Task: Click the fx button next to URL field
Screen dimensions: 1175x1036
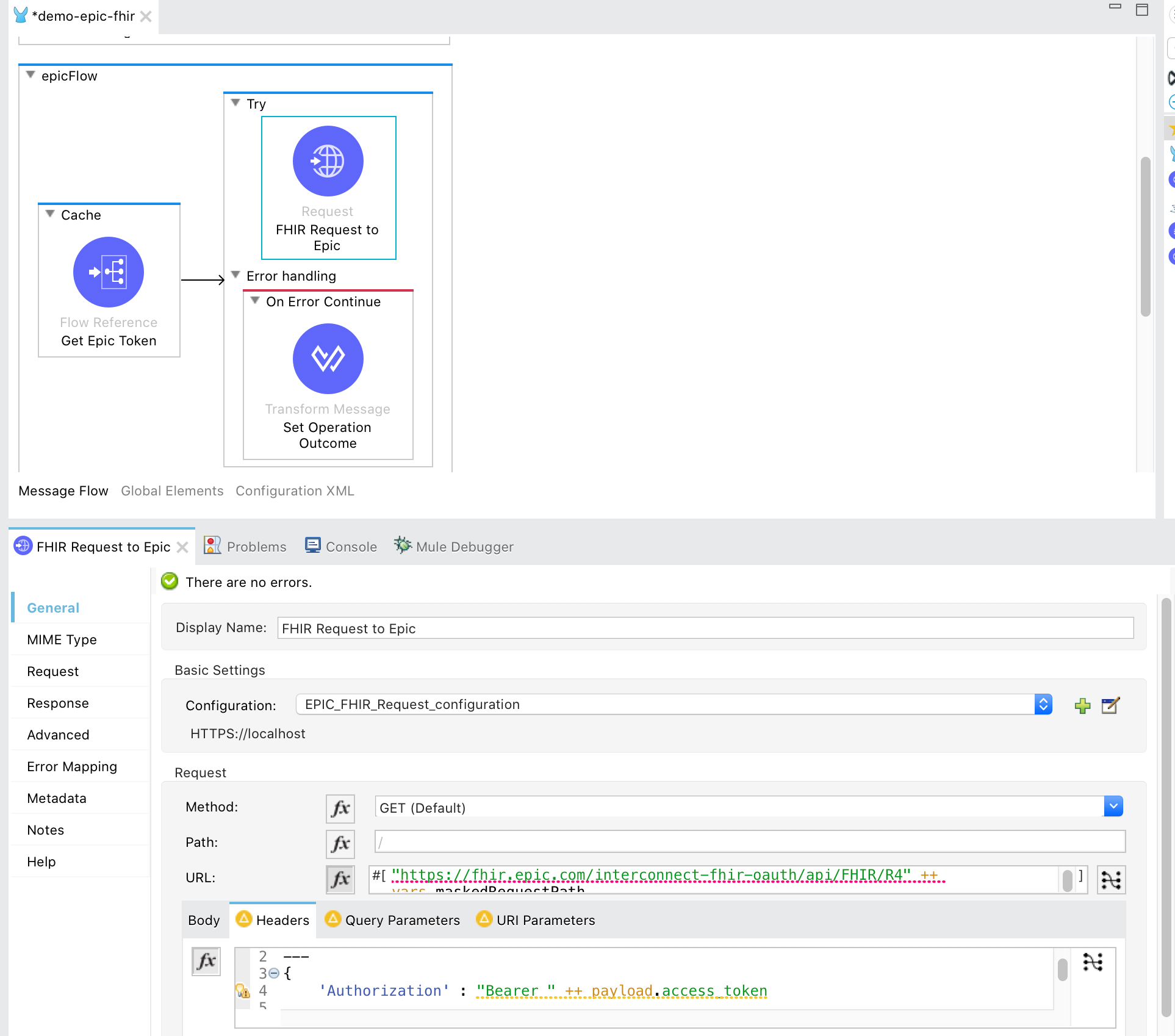Action: pos(341,879)
